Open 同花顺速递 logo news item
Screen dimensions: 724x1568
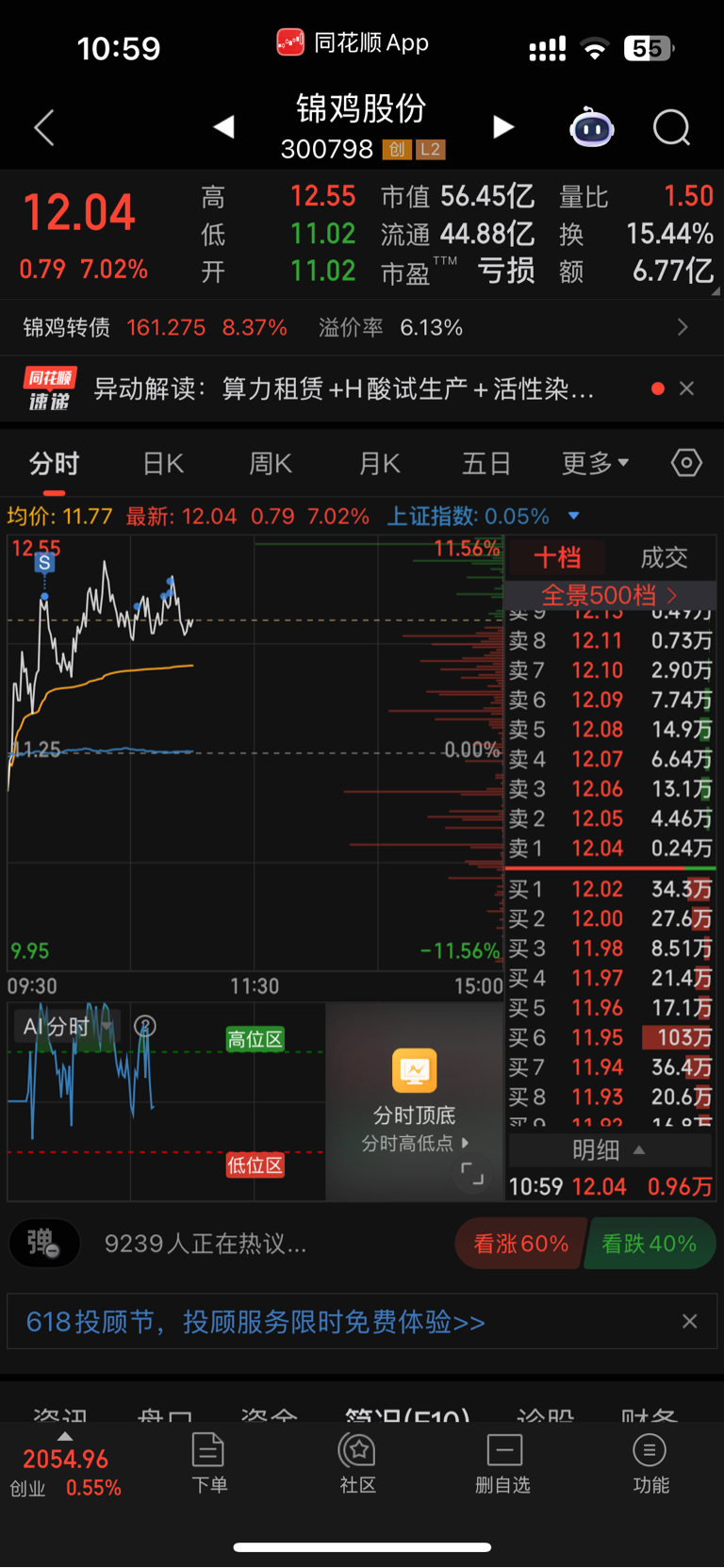[50, 389]
